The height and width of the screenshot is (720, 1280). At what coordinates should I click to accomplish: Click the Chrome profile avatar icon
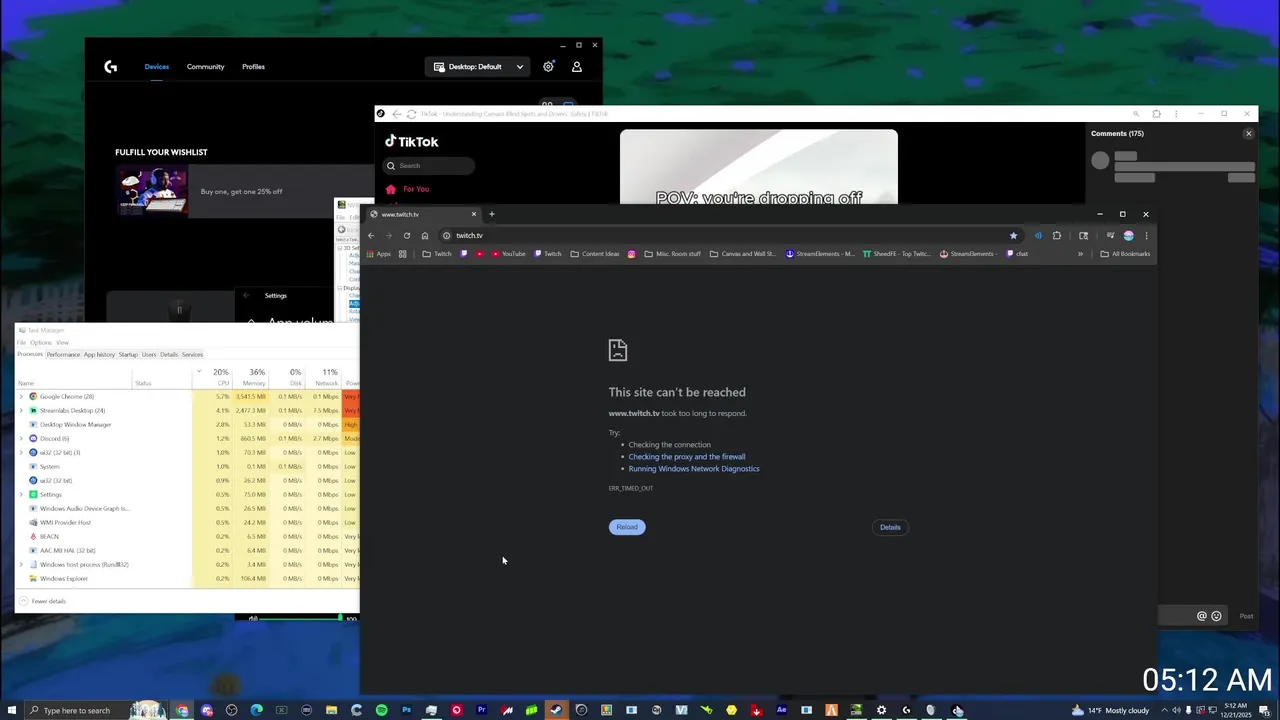(x=1129, y=236)
